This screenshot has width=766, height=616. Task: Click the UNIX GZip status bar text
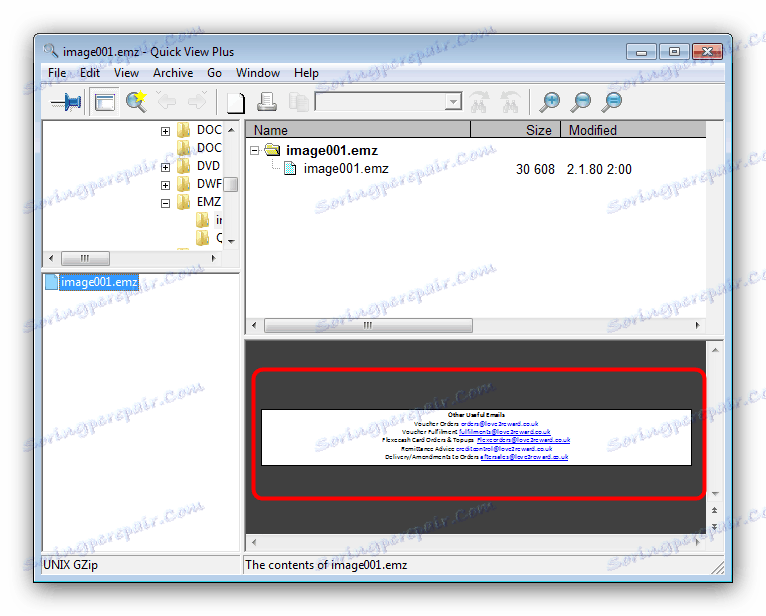coord(70,565)
